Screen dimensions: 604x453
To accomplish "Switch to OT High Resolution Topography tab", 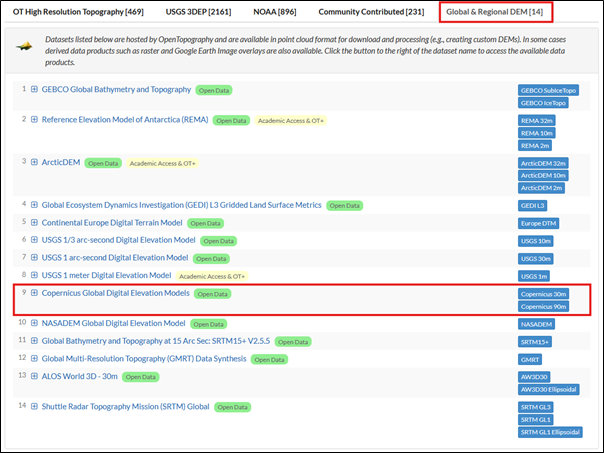I will pyautogui.click(x=78, y=12).
